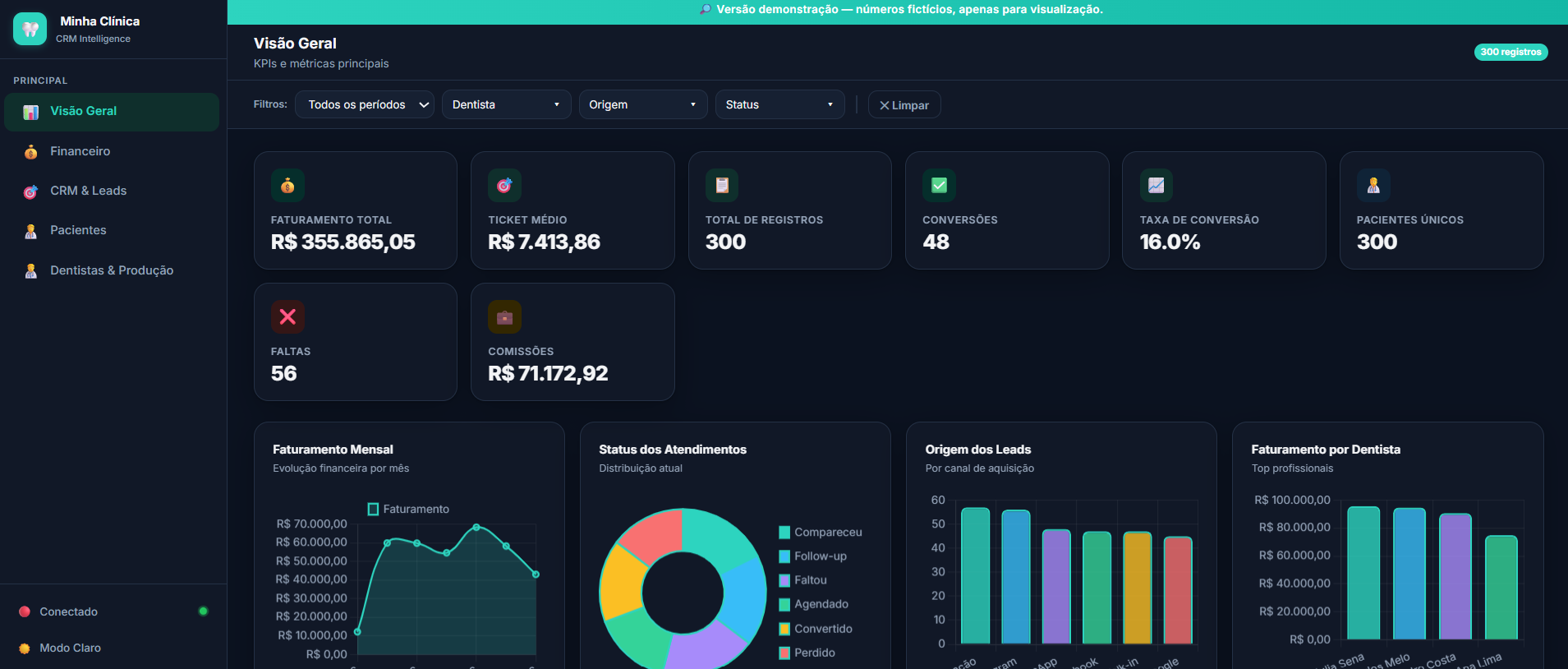Click the Total de Registros value 300
Image resolution: width=1568 pixels, height=669 pixels.
(725, 242)
